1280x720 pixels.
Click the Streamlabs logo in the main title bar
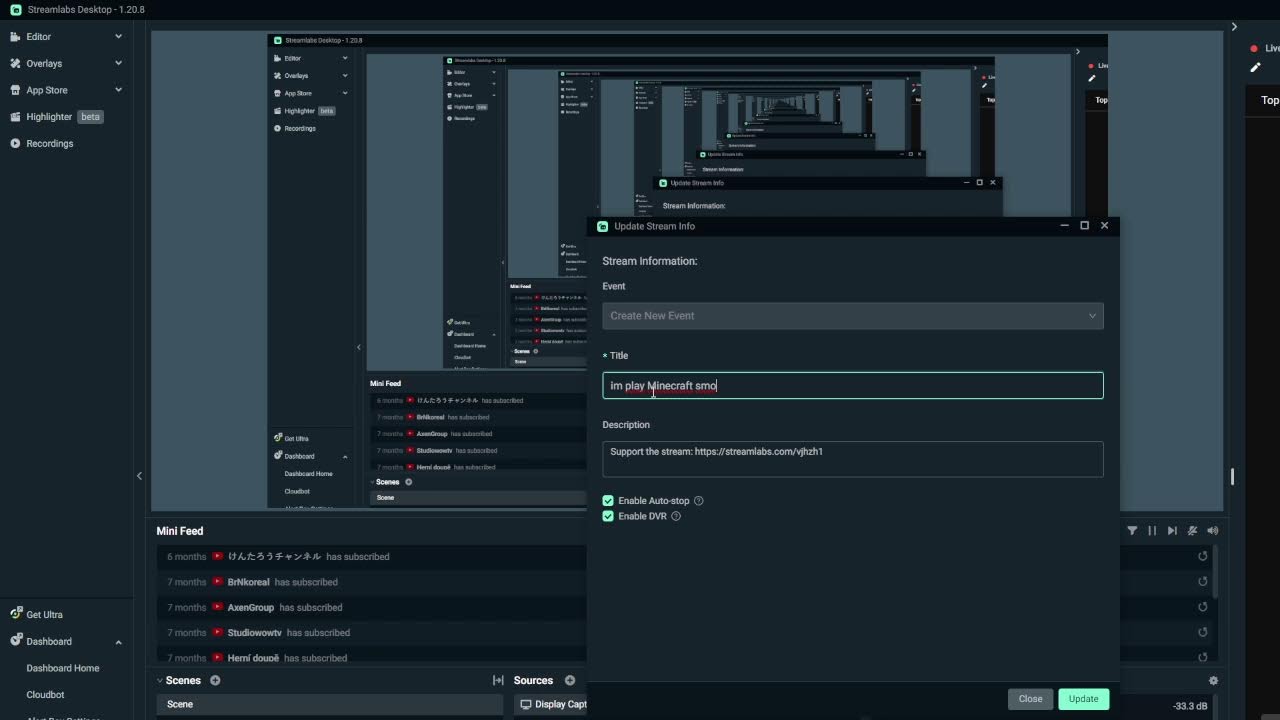pos(16,10)
